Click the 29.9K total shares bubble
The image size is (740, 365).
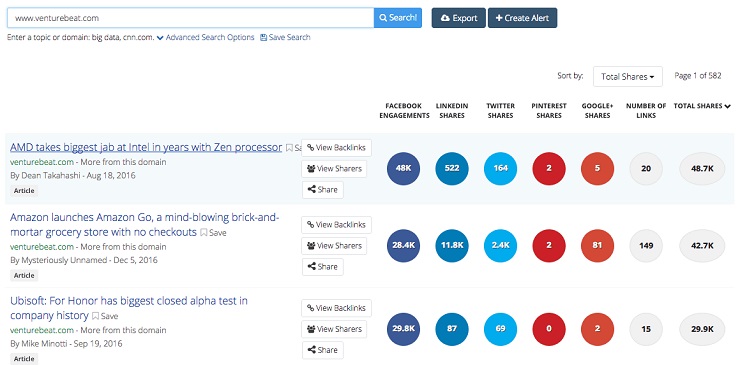click(702, 329)
